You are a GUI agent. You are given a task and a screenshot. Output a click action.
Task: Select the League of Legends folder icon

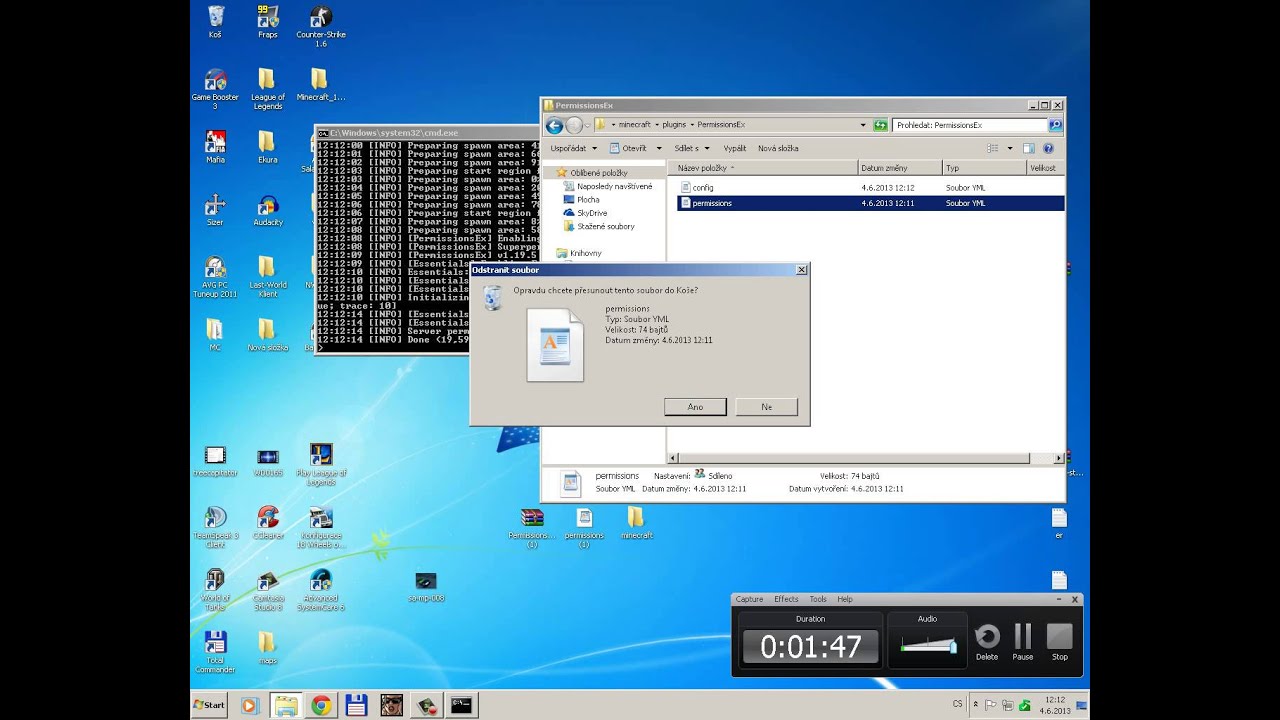[x=268, y=89]
